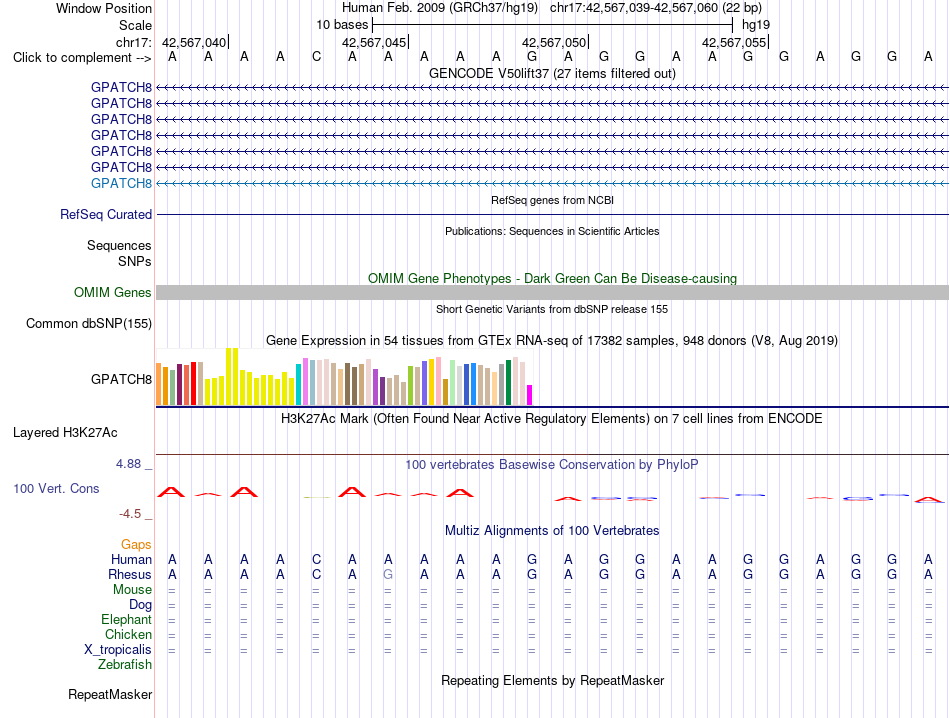The height and width of the screenshot is (718, 950).
Task: Click the 'Click to complement -->' label
Action: 82,58
